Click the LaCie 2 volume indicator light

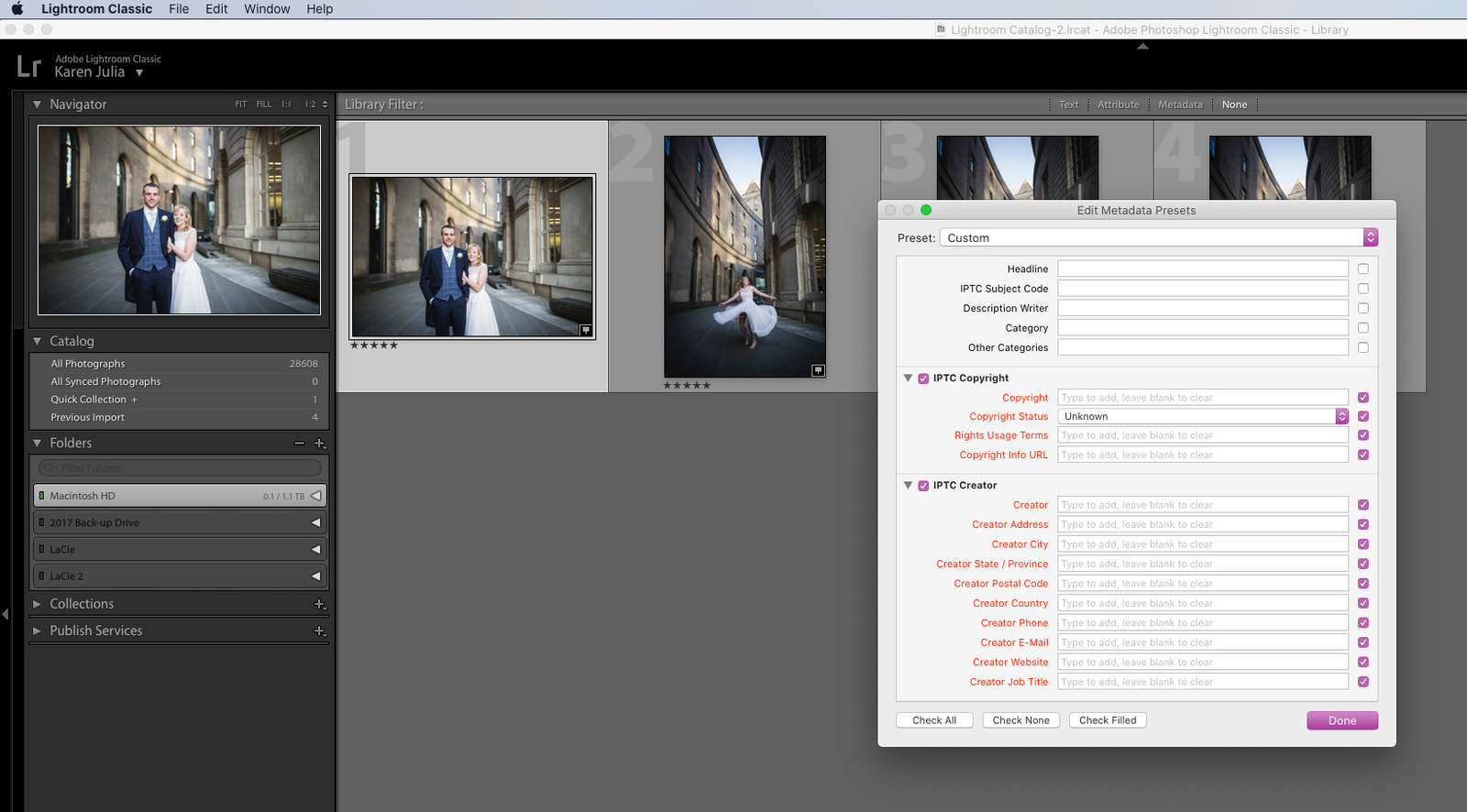pyautogui.click(x=41, y=576)
